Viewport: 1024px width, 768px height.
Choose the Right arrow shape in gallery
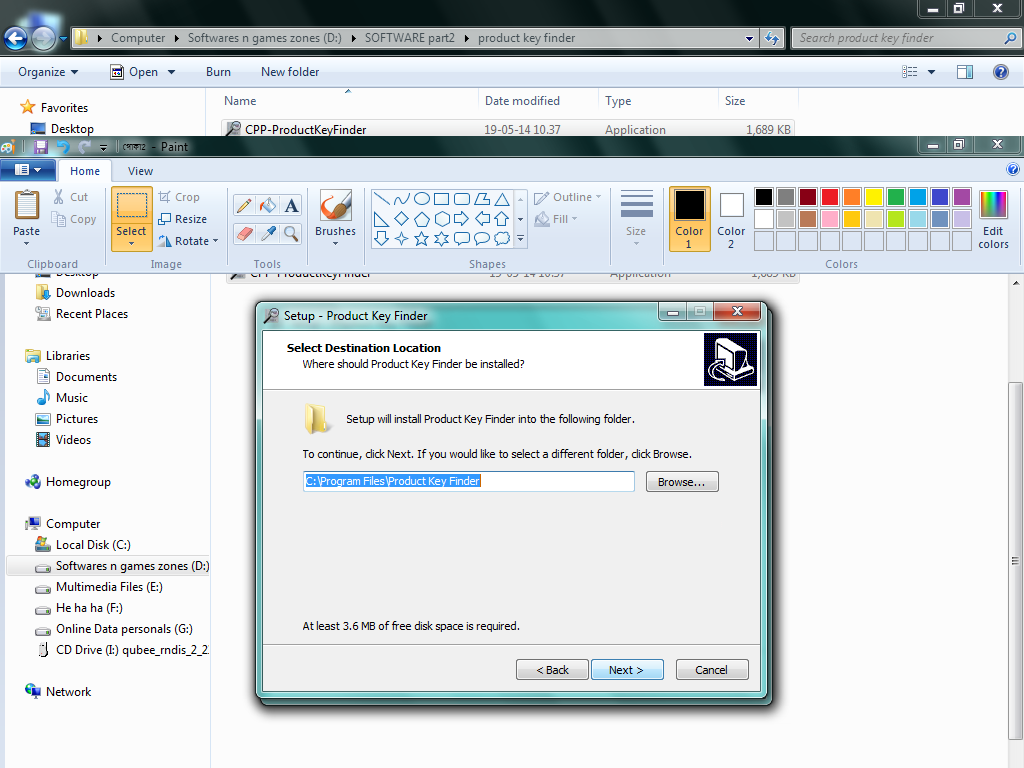click(x=462, y=219)
